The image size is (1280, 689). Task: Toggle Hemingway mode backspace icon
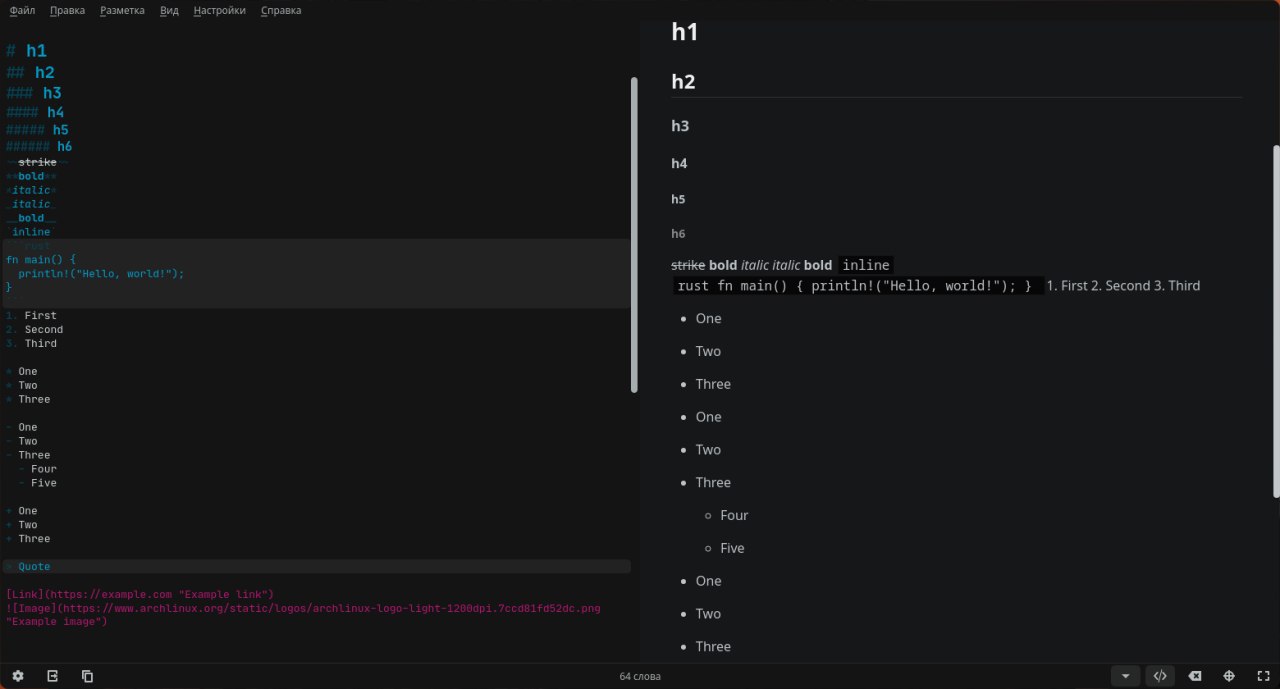[1195, 676]
